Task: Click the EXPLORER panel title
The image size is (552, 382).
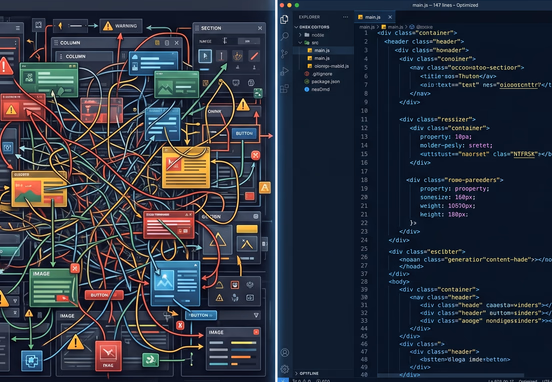Action: point(309,17)
